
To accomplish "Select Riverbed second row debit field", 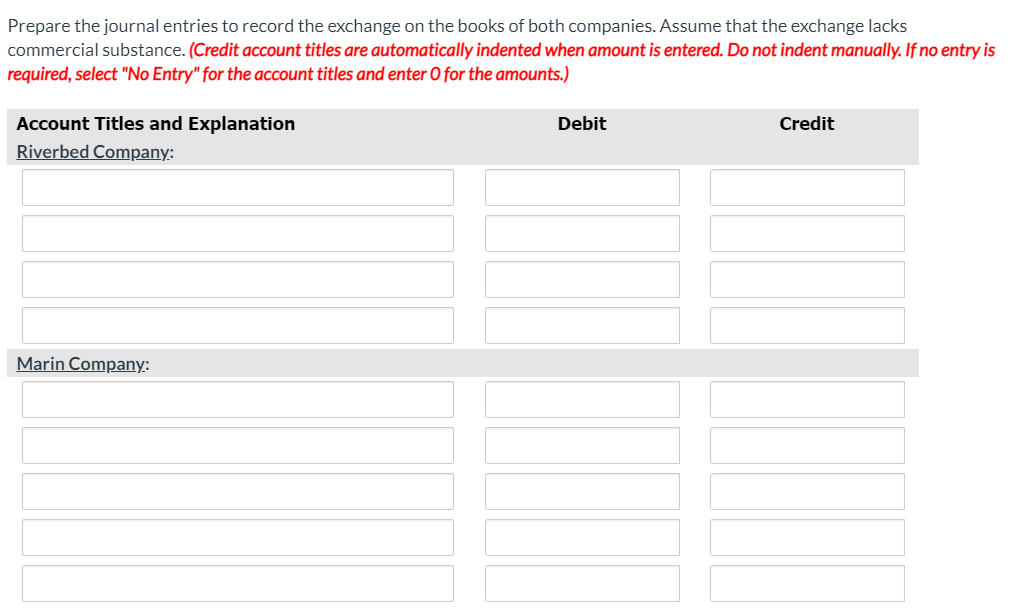I will pos(582,234).
